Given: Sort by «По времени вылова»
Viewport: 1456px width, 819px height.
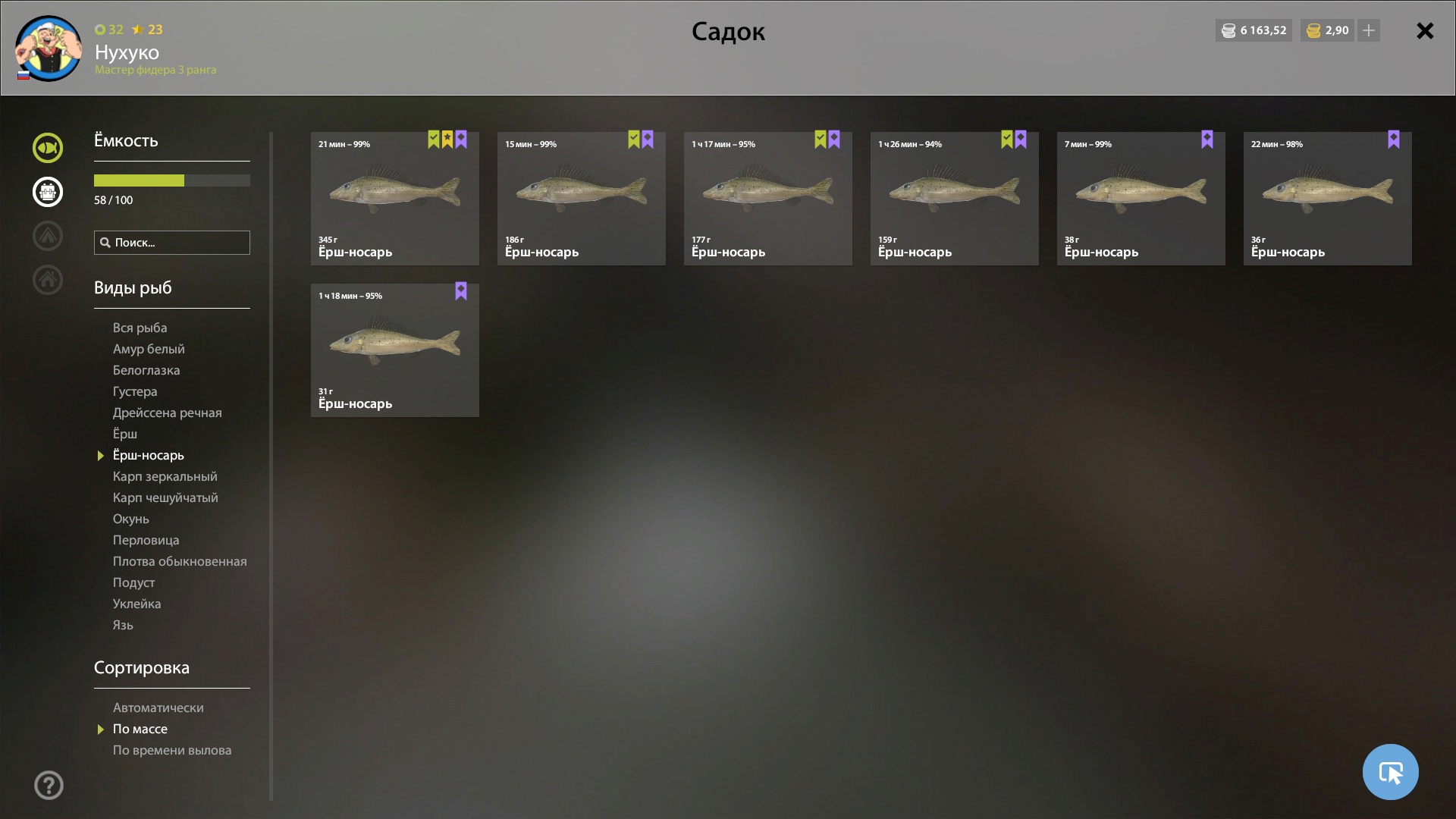Looking at the screenshot, I should tap(172, 750).
